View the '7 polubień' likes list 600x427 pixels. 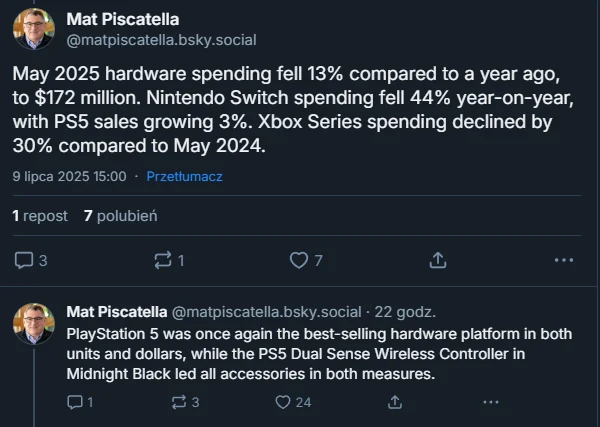pyautogui.click(x=120, y=215)
